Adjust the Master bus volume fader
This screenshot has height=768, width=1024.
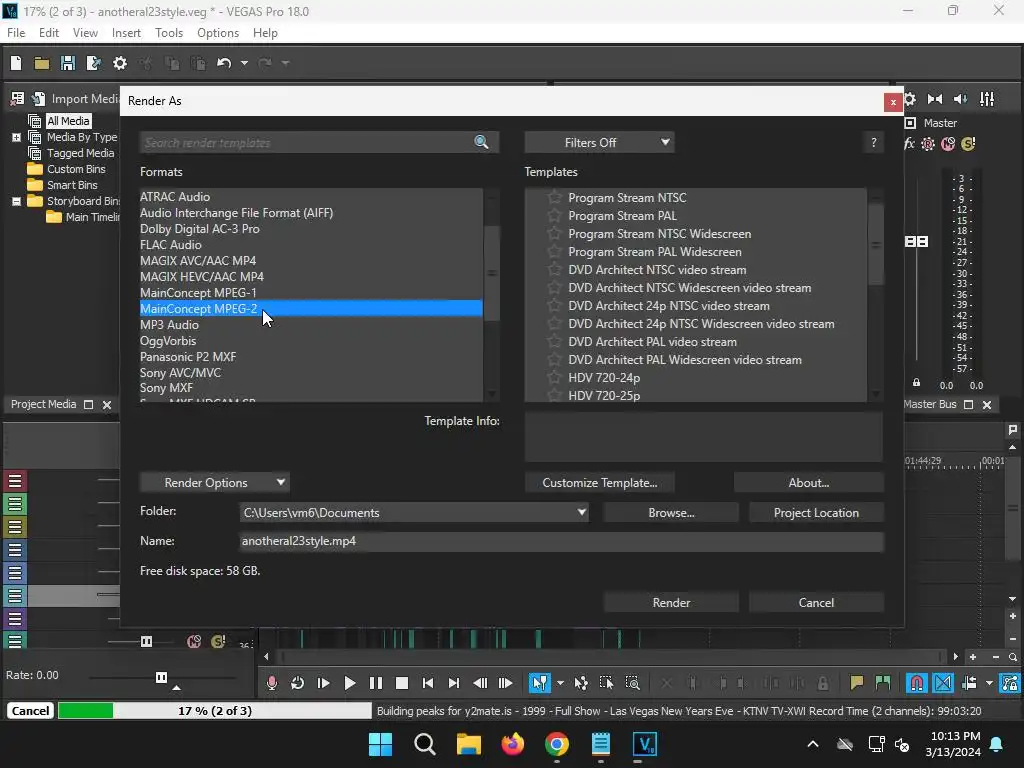pos(916,242)
